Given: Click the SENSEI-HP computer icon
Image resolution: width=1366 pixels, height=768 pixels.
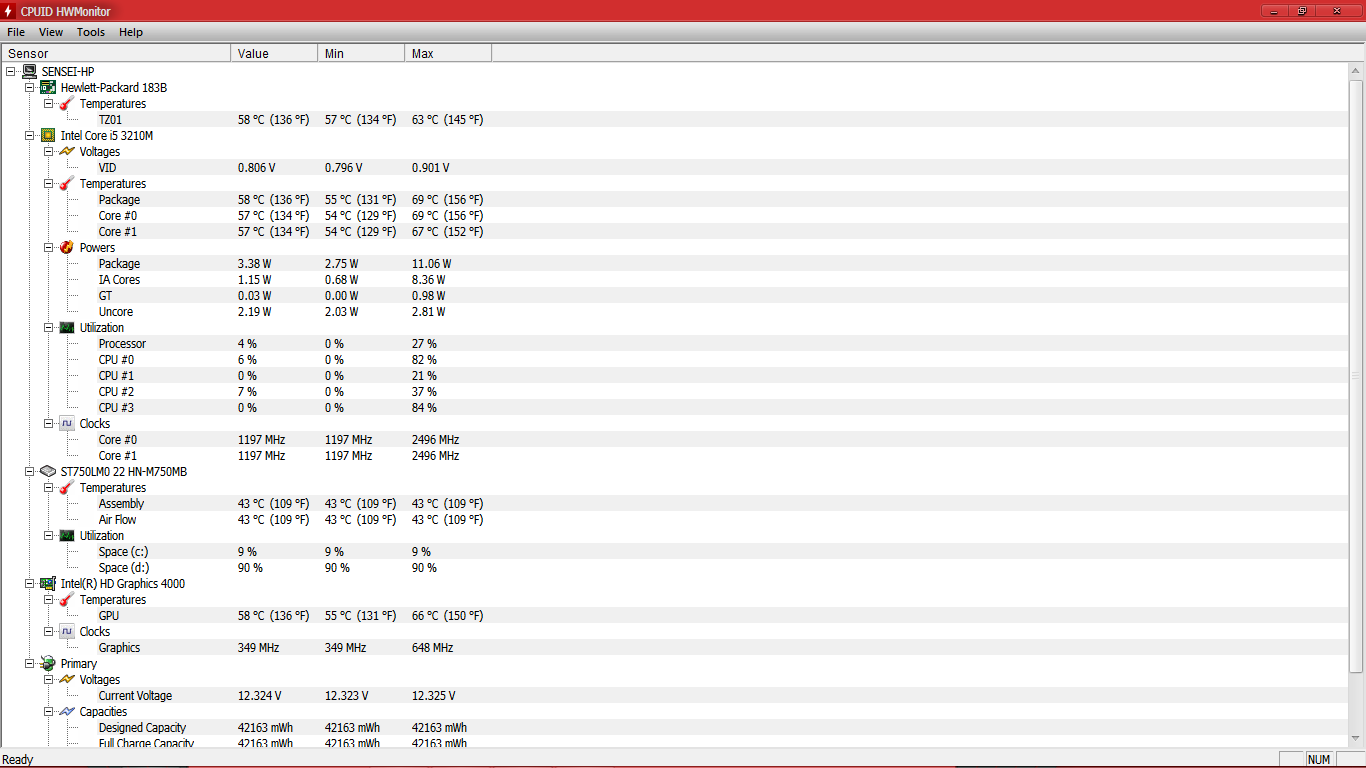Looking at the screenshot, I should [x=29, y=72].
